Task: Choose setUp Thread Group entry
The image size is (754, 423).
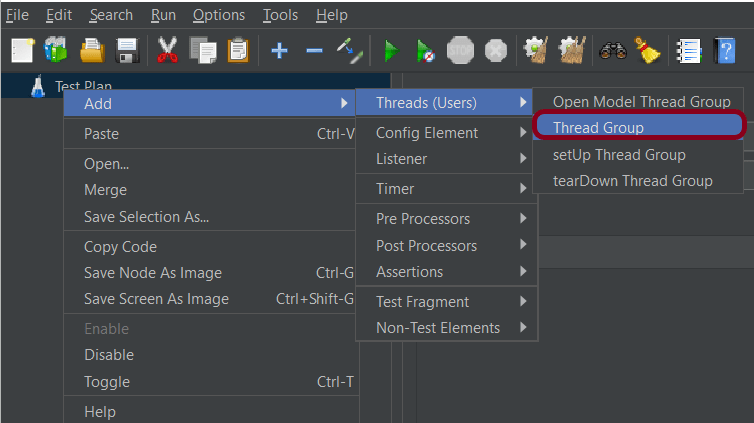Action: pos(619,155)
